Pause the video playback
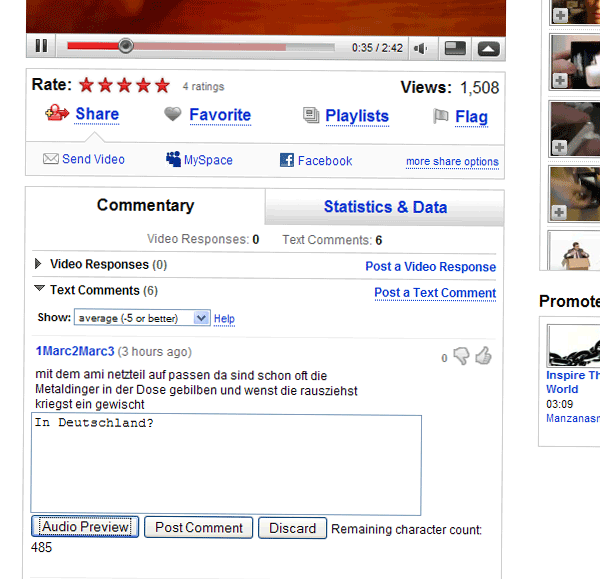Image resolution: width=600 pixels, height=579 pixels. pos(41,46)
